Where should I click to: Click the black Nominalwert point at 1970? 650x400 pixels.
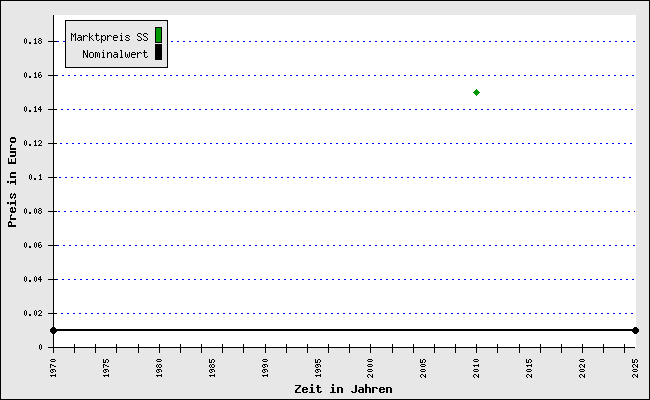[53, 330]
